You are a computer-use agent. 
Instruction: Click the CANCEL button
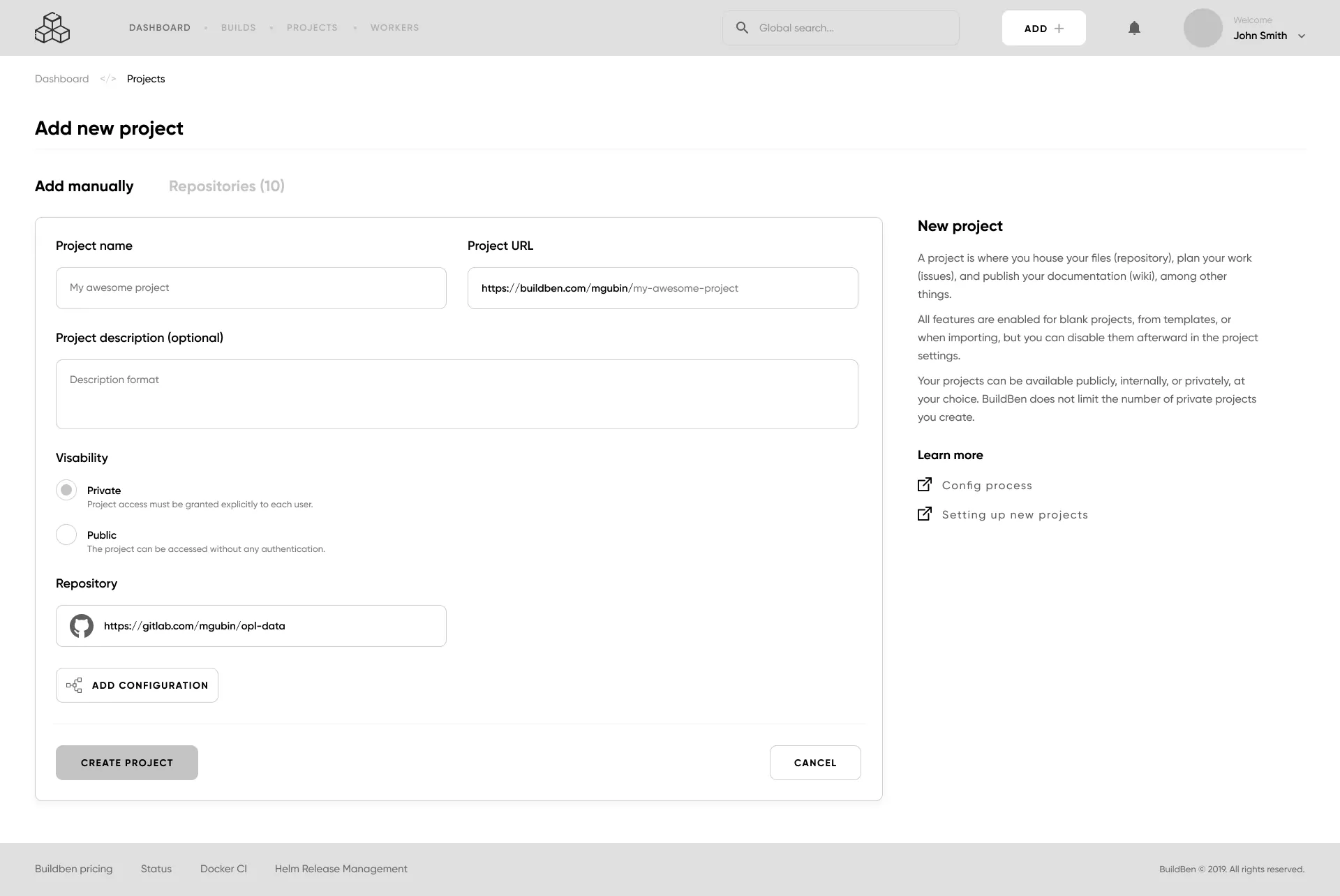tap(814, 762)
